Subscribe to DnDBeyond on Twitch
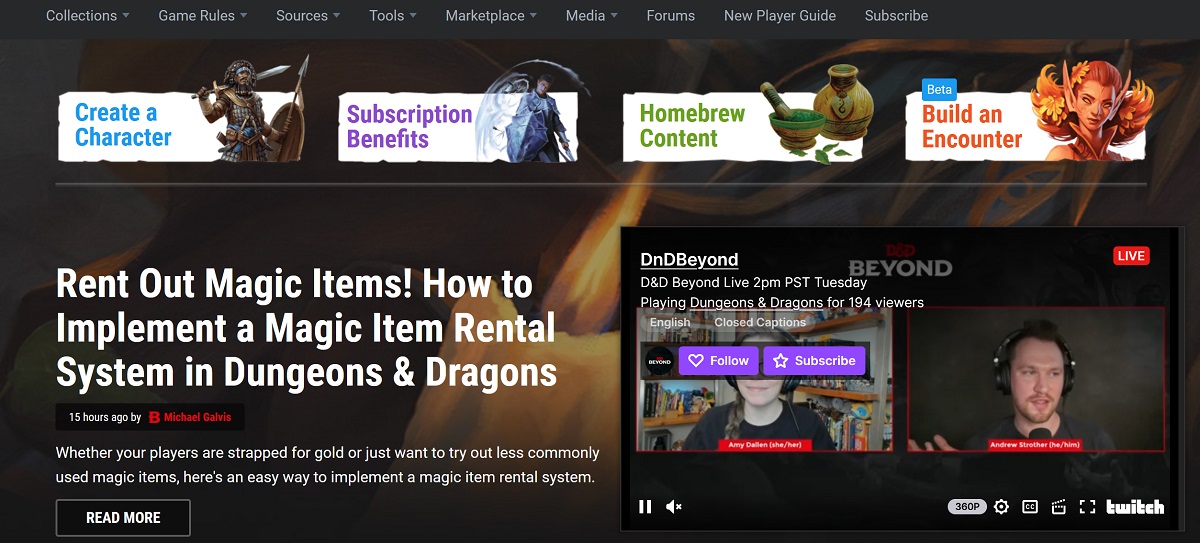 (814, 361)
